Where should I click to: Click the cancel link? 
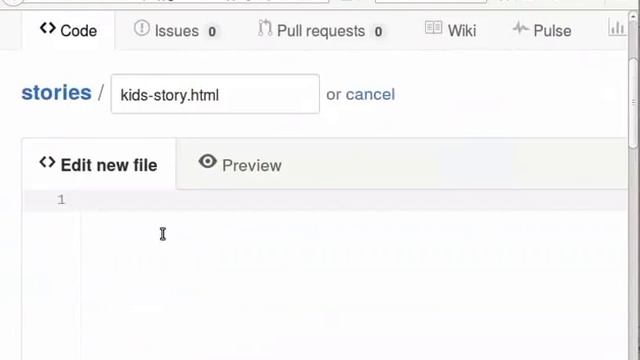click(x=370, y=94)
